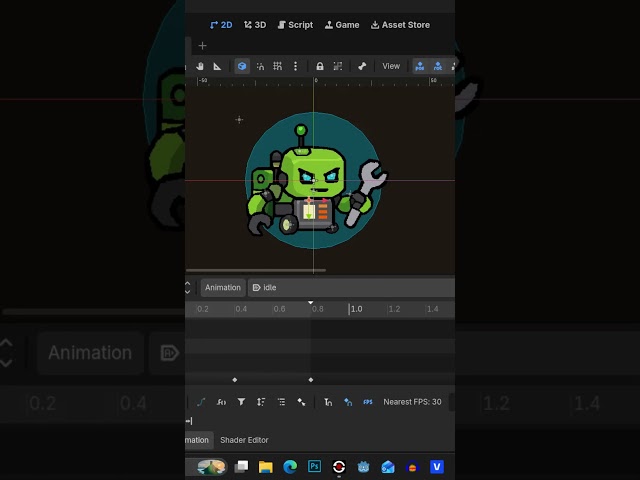Click the 1.2 mark on timeline ruler

(394, 309)
